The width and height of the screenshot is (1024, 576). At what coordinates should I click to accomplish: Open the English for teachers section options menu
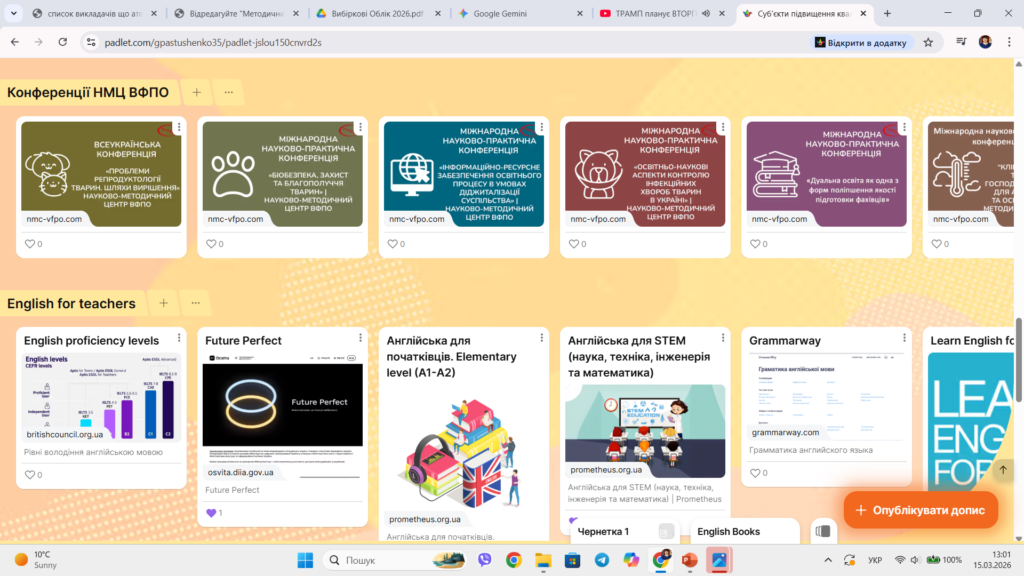(x=195, y=303)
